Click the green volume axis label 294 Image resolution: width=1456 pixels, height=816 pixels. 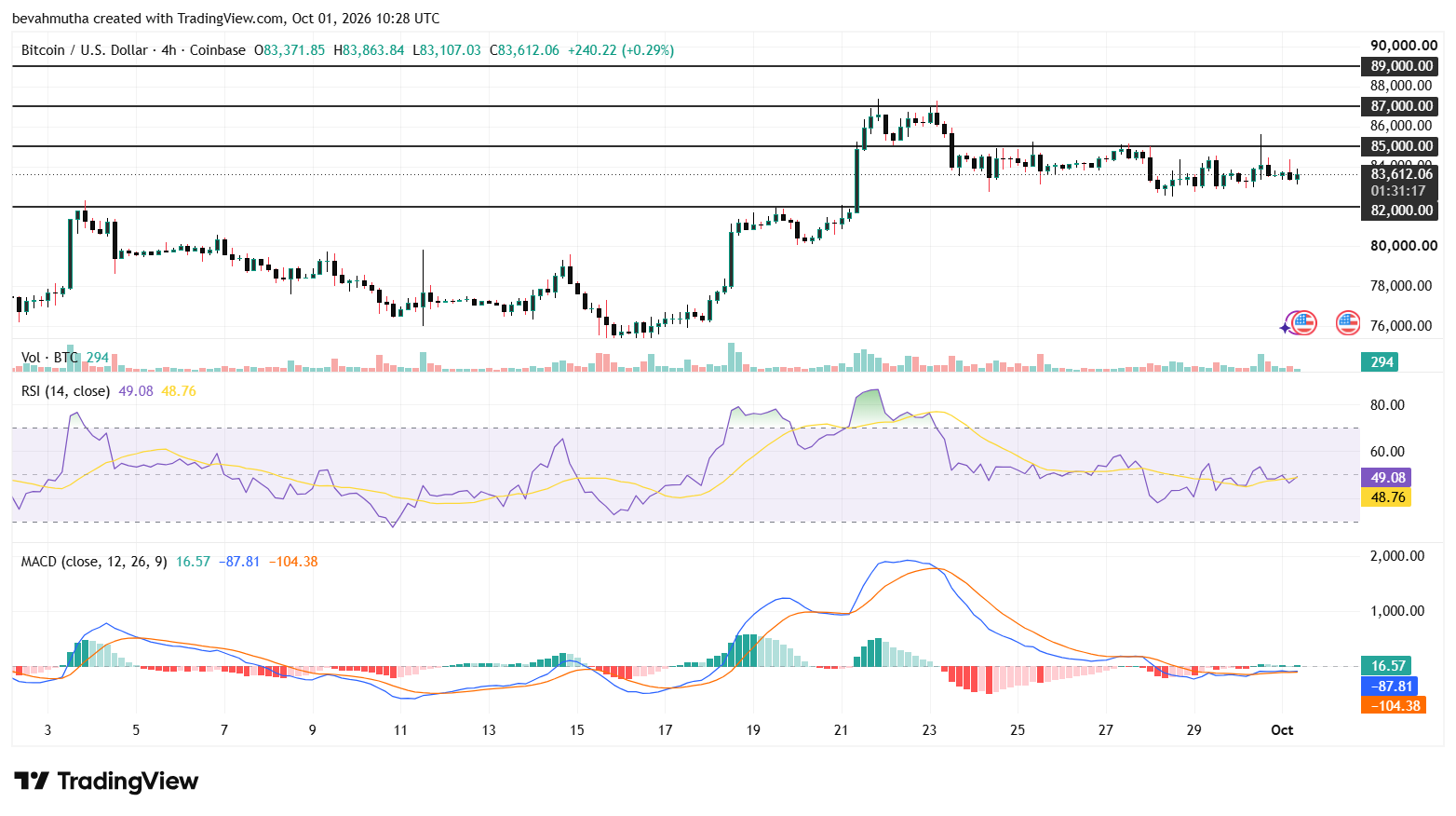pos(1382,362)
